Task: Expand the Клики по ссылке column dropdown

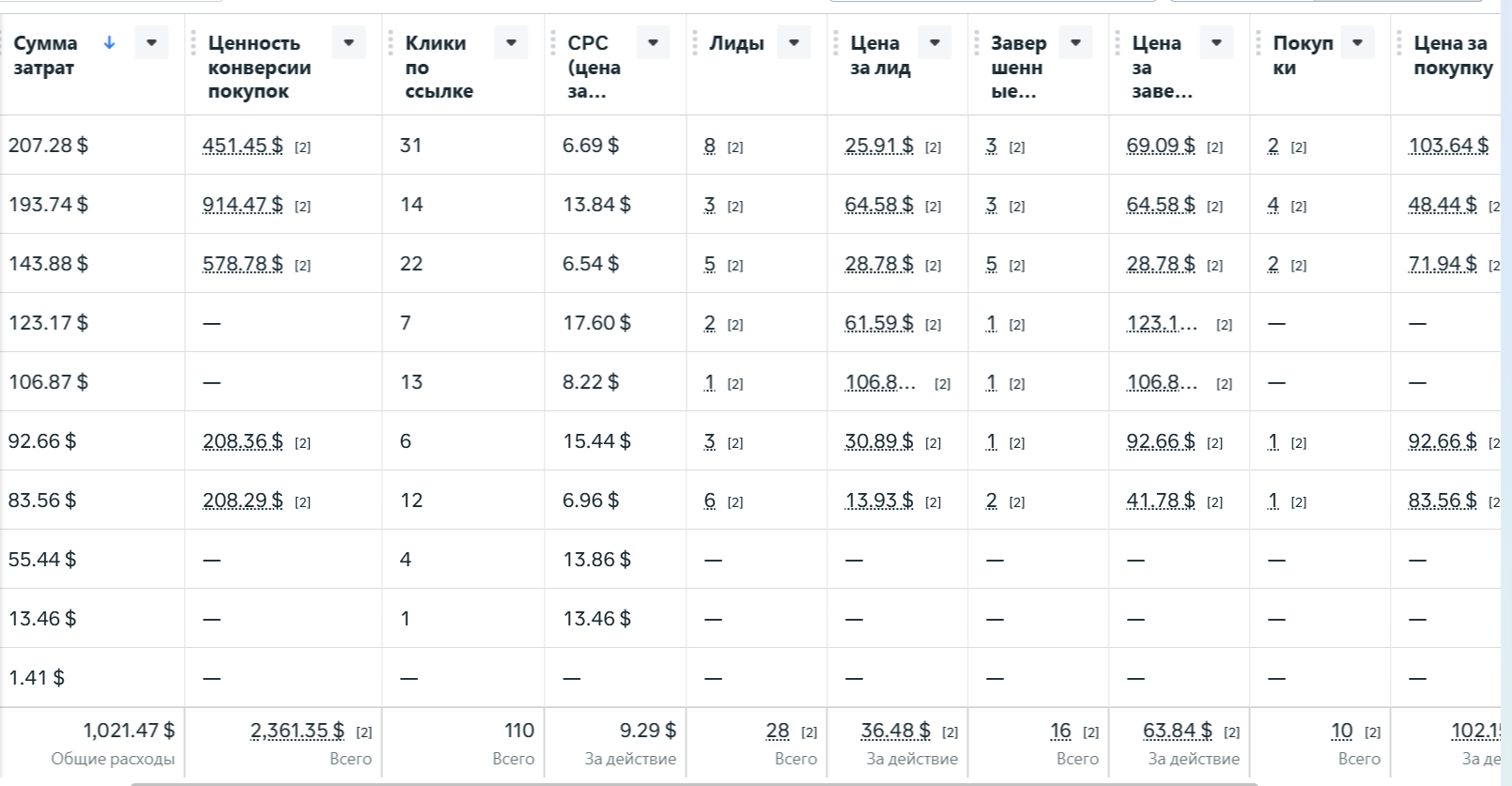Action: click(511, 42)
